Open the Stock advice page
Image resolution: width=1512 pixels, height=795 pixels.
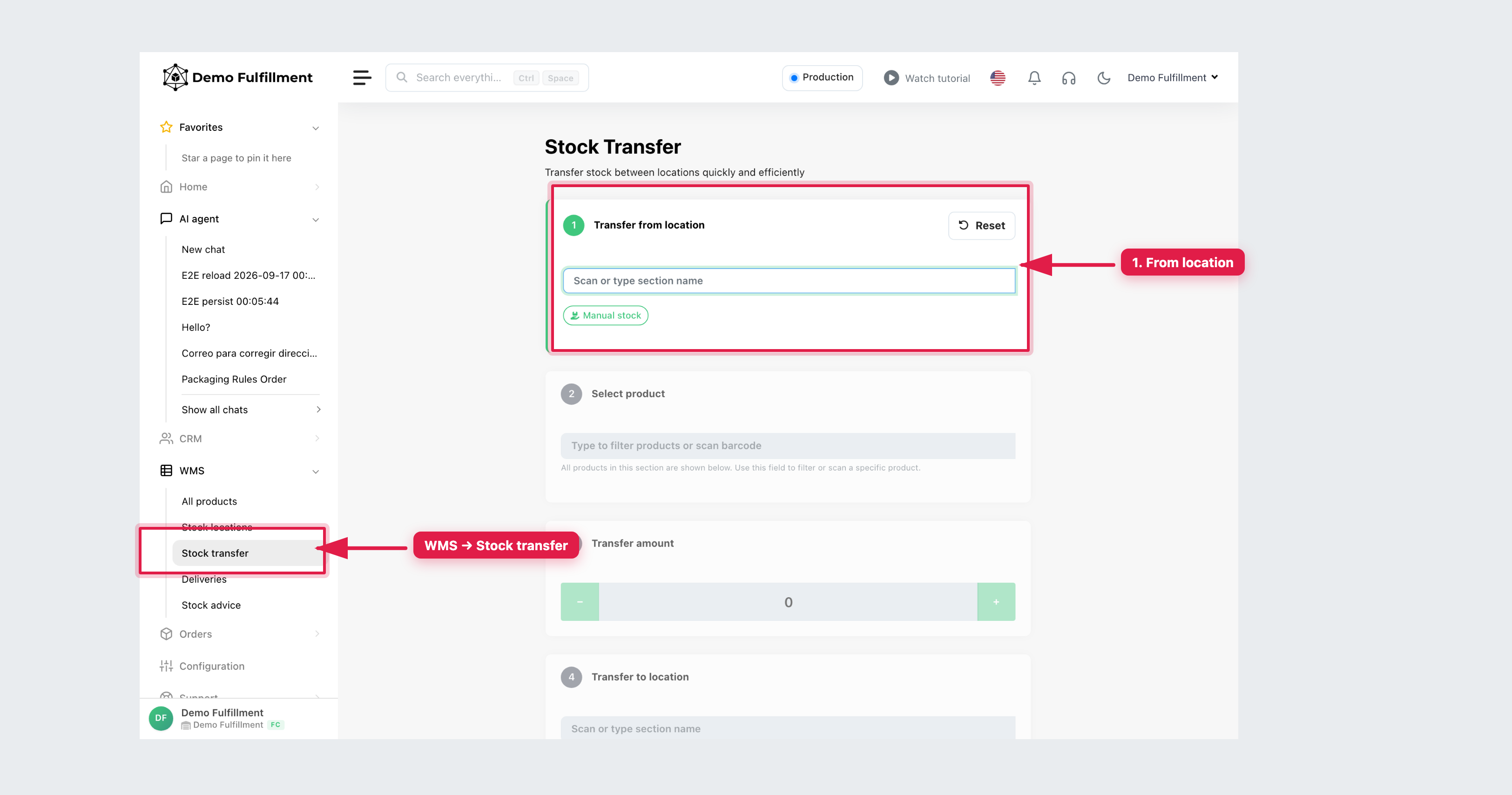click(211, 605)
